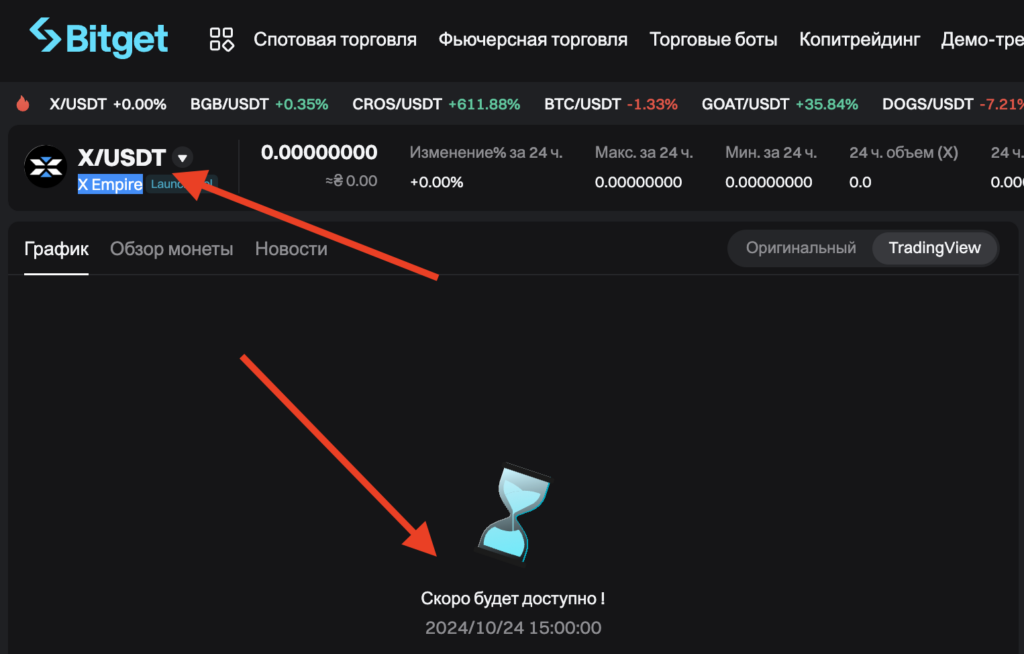Expand the X/USDT pair selector arrow
This screenshot has width=1024, height=654.
[182, 157]
